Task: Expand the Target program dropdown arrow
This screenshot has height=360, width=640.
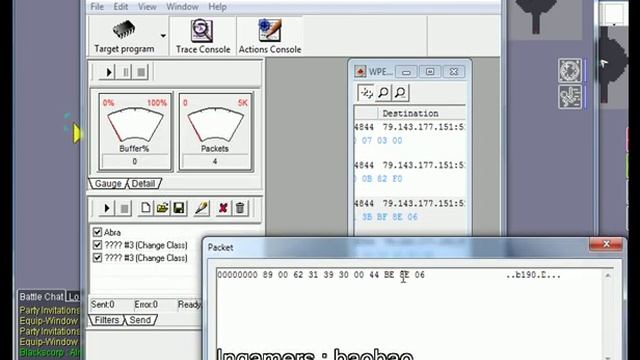Action: [x=163, y=36]
